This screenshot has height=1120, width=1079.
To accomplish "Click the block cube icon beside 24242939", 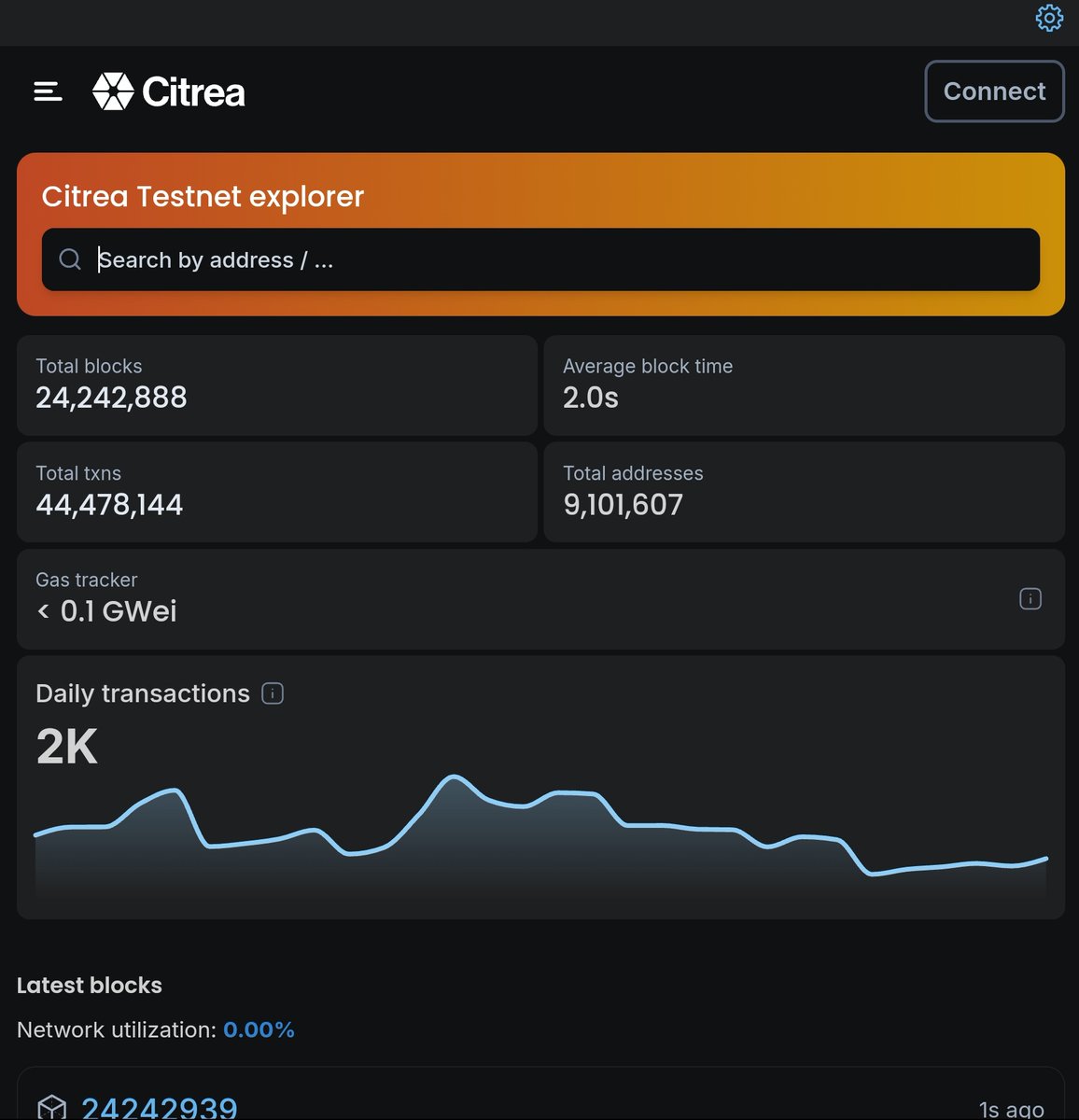I will point(54,1109).
